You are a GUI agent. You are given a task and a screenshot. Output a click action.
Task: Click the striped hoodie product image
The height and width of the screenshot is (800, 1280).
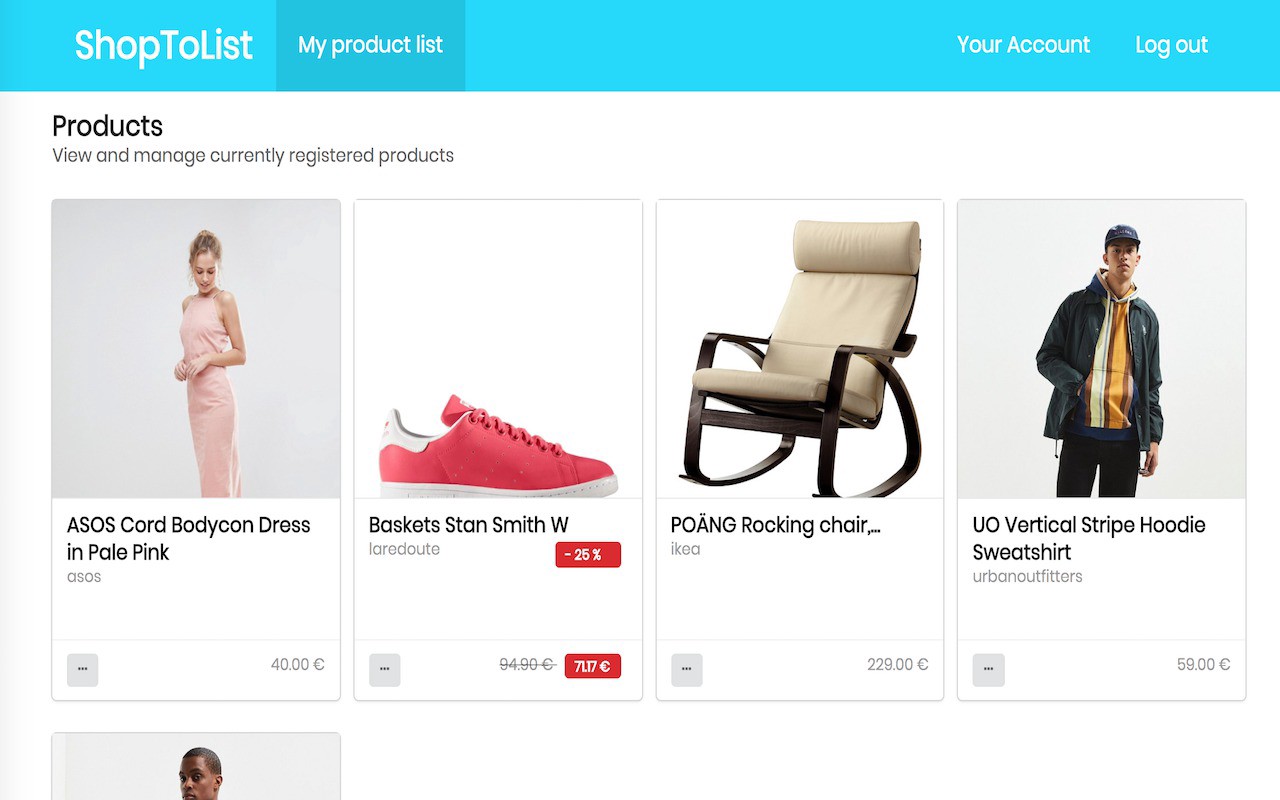click(x=1101, y=348)
